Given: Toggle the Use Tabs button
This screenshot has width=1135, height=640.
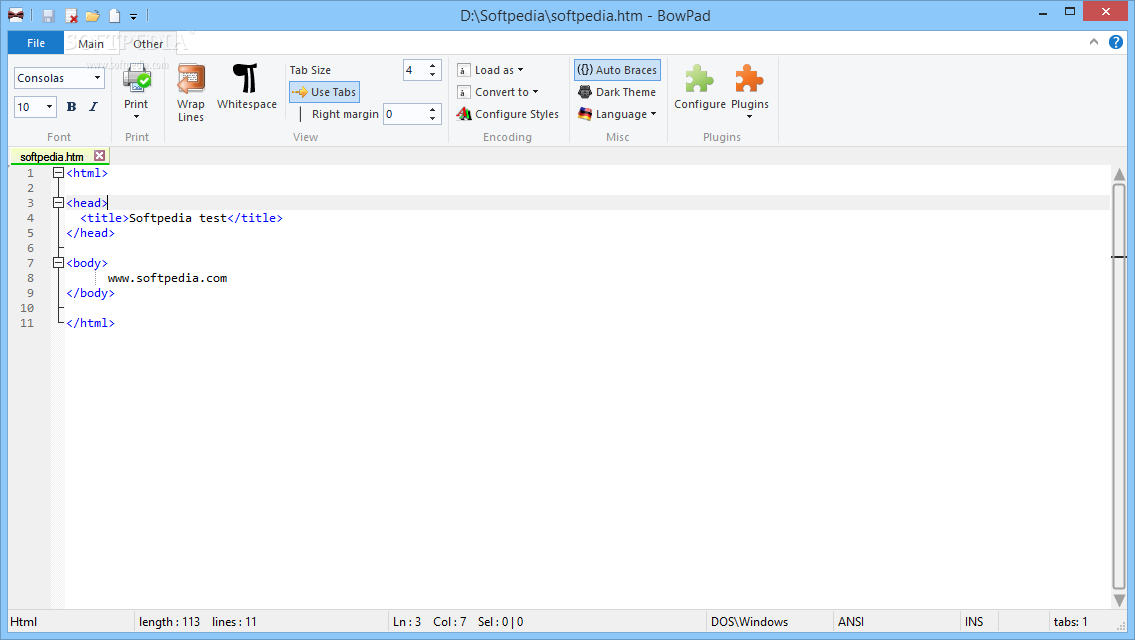Looking at the screenshot, I should [324, 92].
